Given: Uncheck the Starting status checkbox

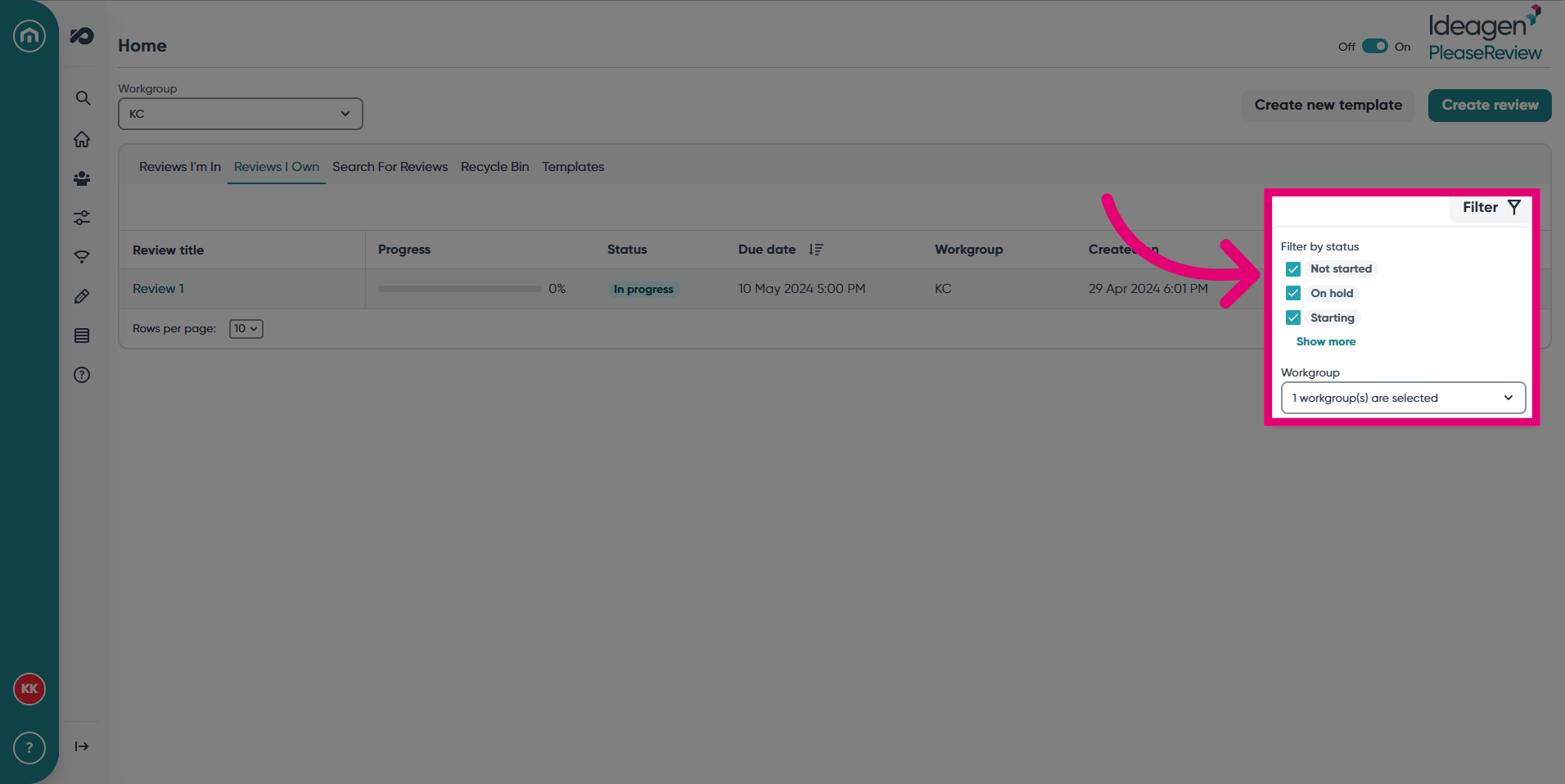Looking at the screenshot, I should pos(1293,318).
